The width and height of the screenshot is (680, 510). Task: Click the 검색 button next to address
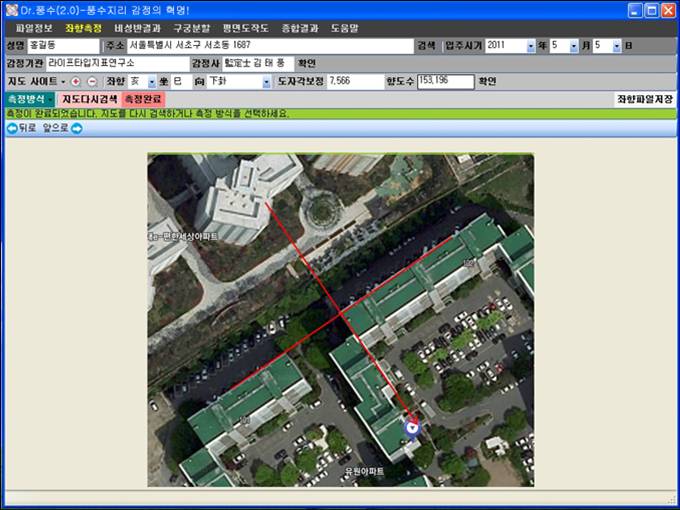426,46
